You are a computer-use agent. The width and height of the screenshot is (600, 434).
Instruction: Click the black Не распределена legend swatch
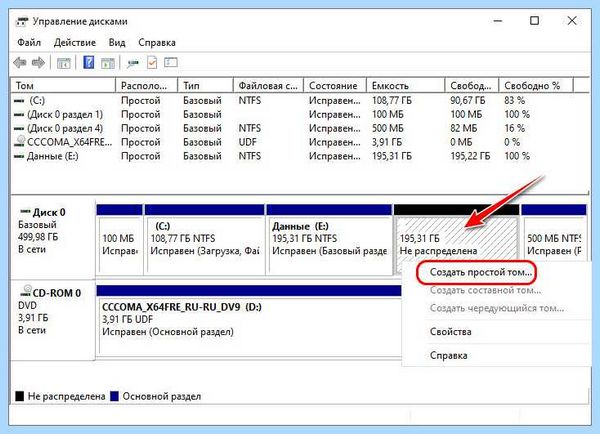click(x=20, y=396)
